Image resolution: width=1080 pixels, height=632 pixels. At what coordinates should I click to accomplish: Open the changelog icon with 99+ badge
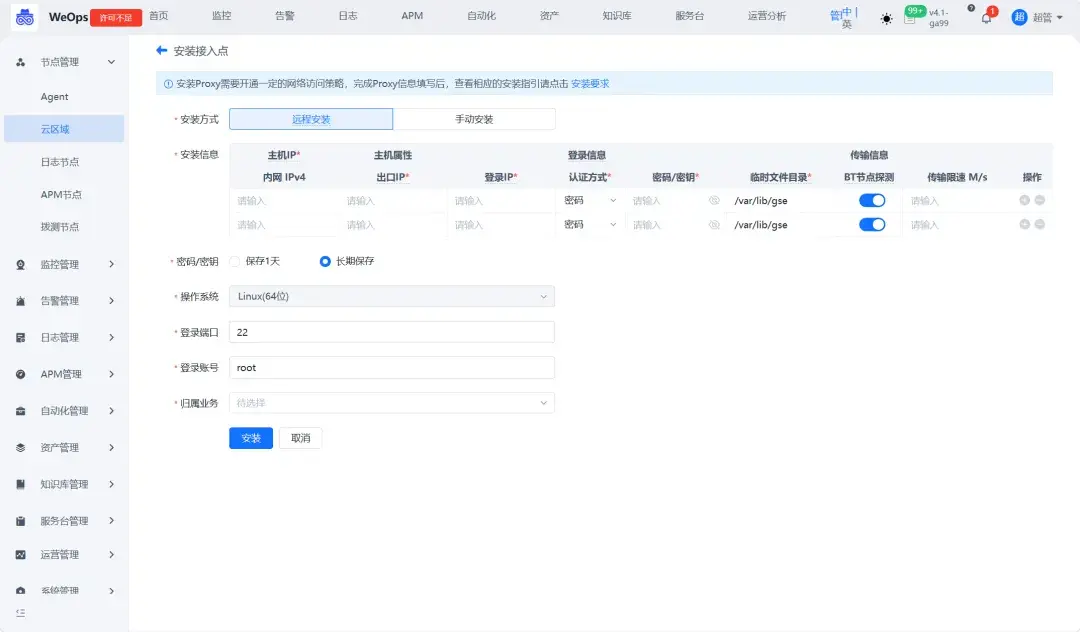click(911, 17)
